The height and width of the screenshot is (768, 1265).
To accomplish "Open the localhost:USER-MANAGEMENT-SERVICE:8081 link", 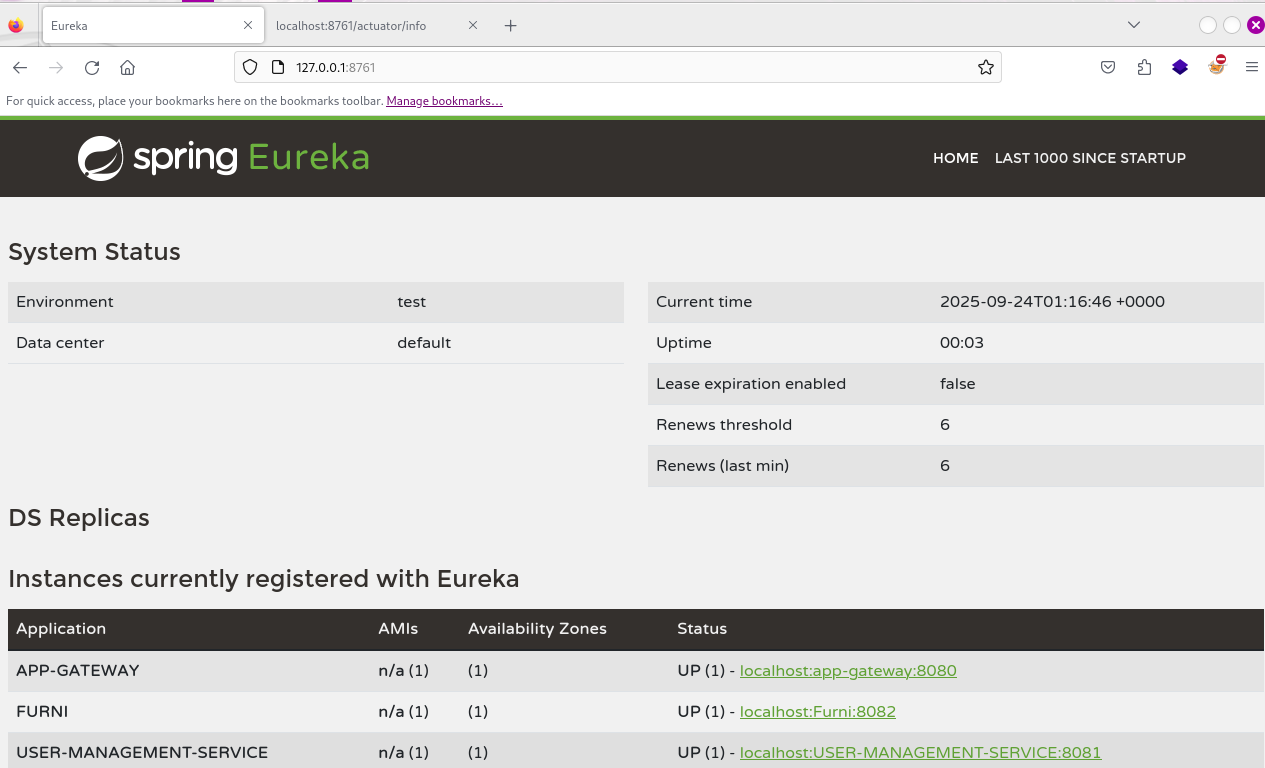I will point(921,753).
